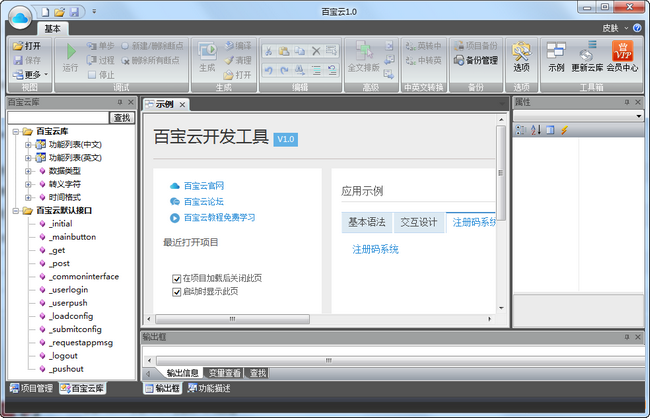The image size is (650, 418).
Task: Open a project with 打开 in 视图 group
Action: point(27,46)
